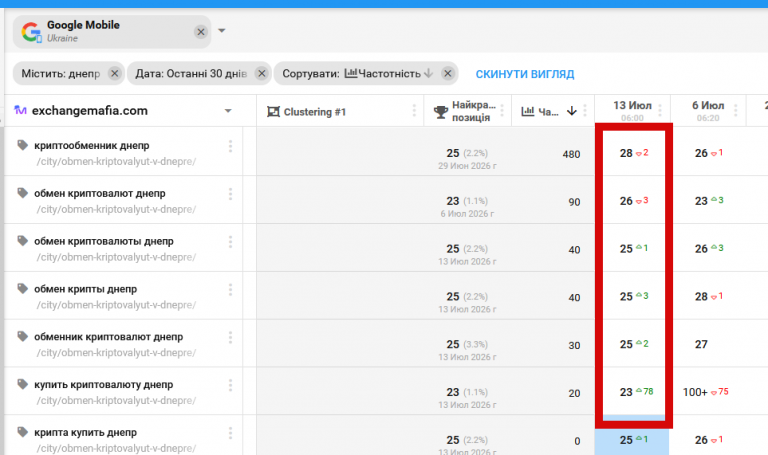Open row menu for 'обменник криптовалют днепр'
Viewport: 768px width, 455px height.
(230, 337)
